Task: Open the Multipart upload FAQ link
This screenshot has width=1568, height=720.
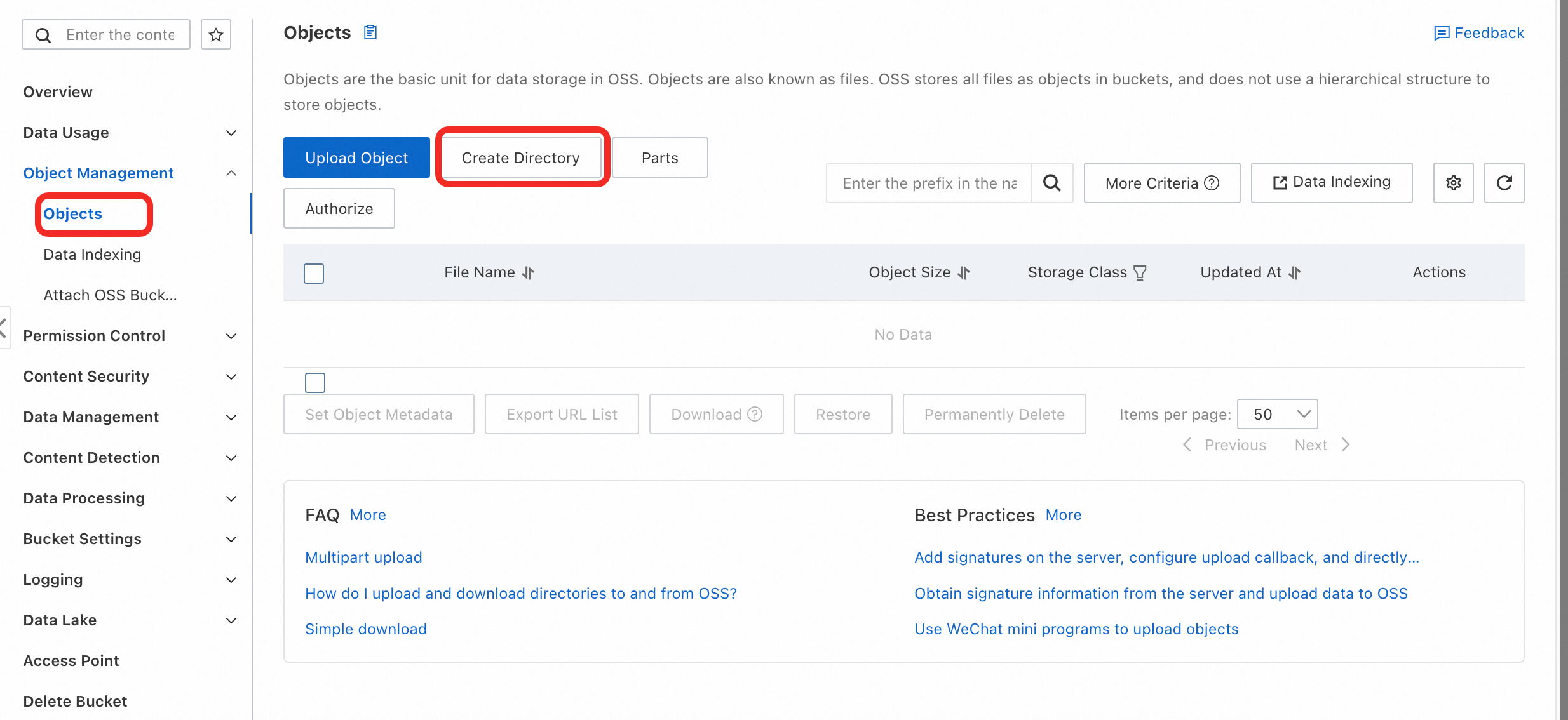Action: (363, 557)
